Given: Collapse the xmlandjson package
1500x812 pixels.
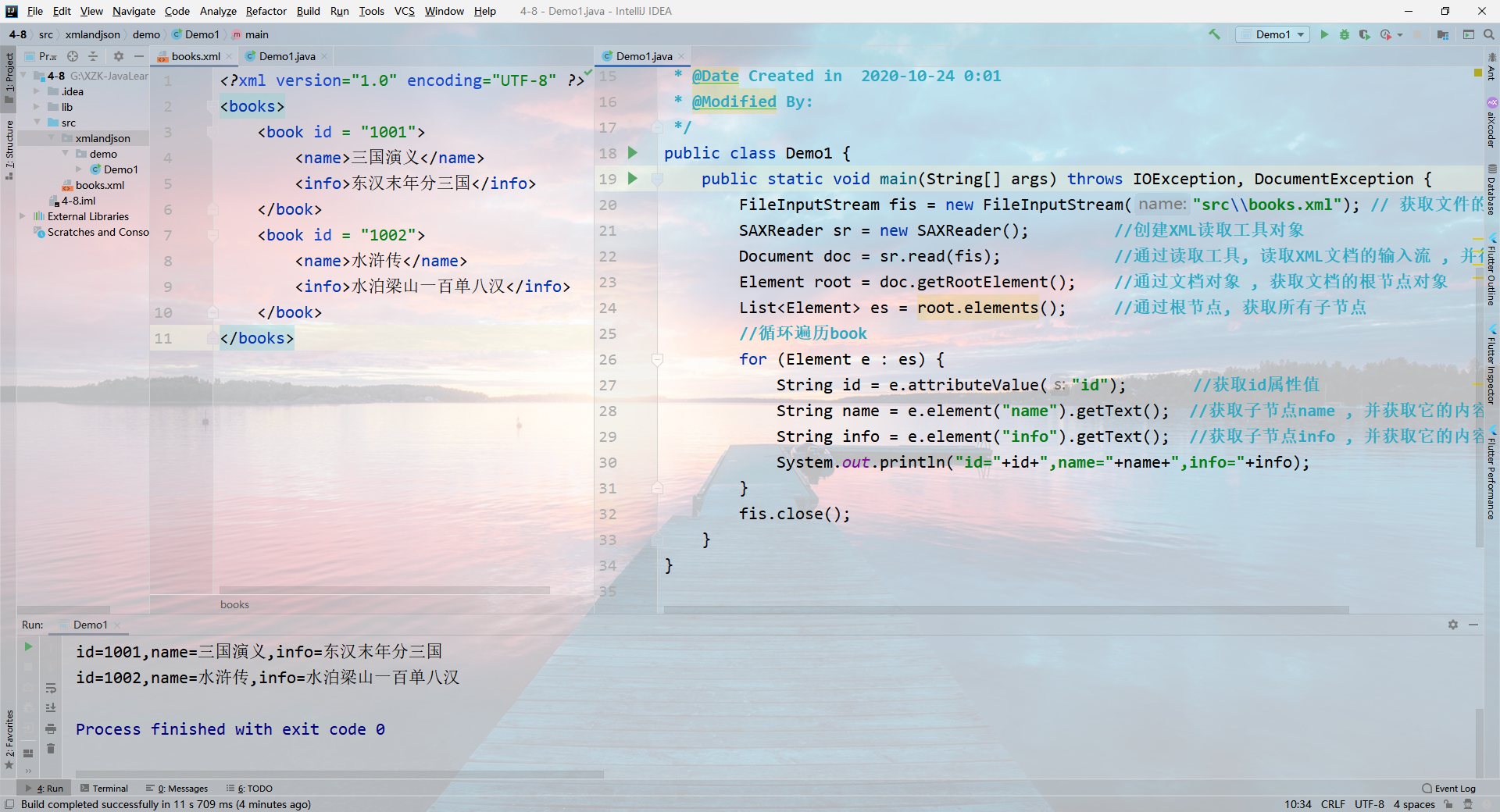Looking at the screenshot, I should coord(52,138).
